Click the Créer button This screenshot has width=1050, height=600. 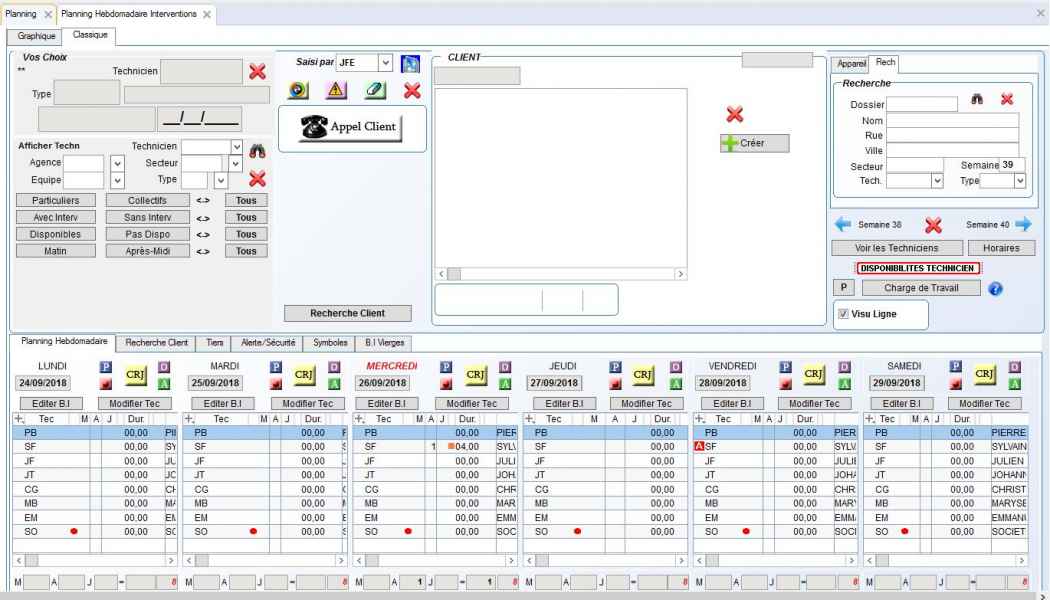(x=755, y=143)
